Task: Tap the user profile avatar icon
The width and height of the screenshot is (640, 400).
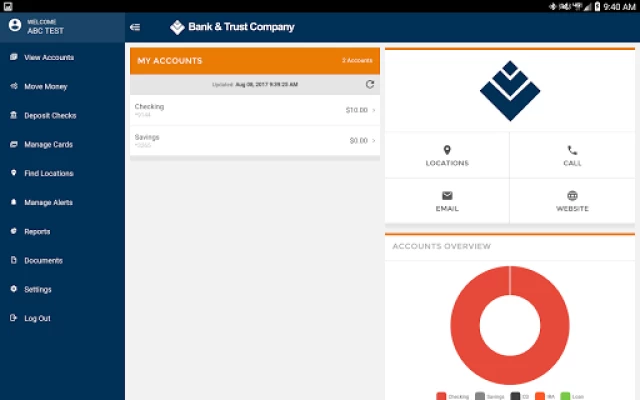Action: (x=14, y=27)
